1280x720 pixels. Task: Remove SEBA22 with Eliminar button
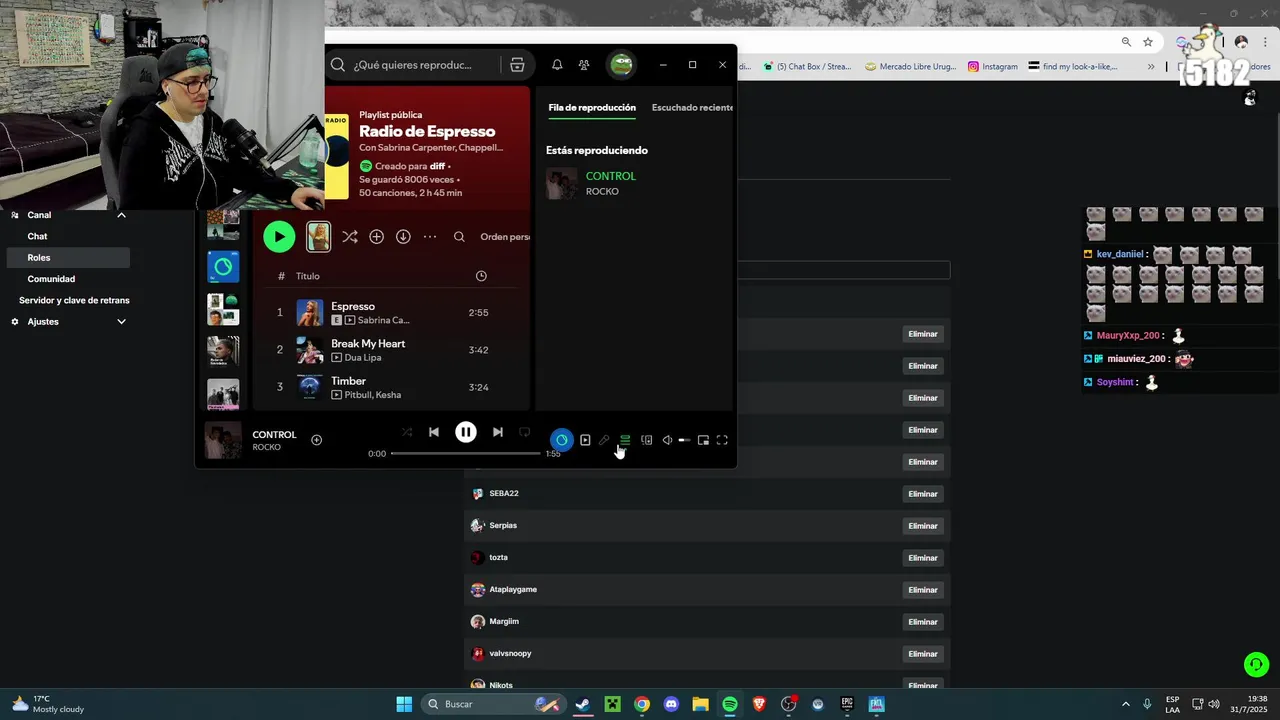coord(923,494)
